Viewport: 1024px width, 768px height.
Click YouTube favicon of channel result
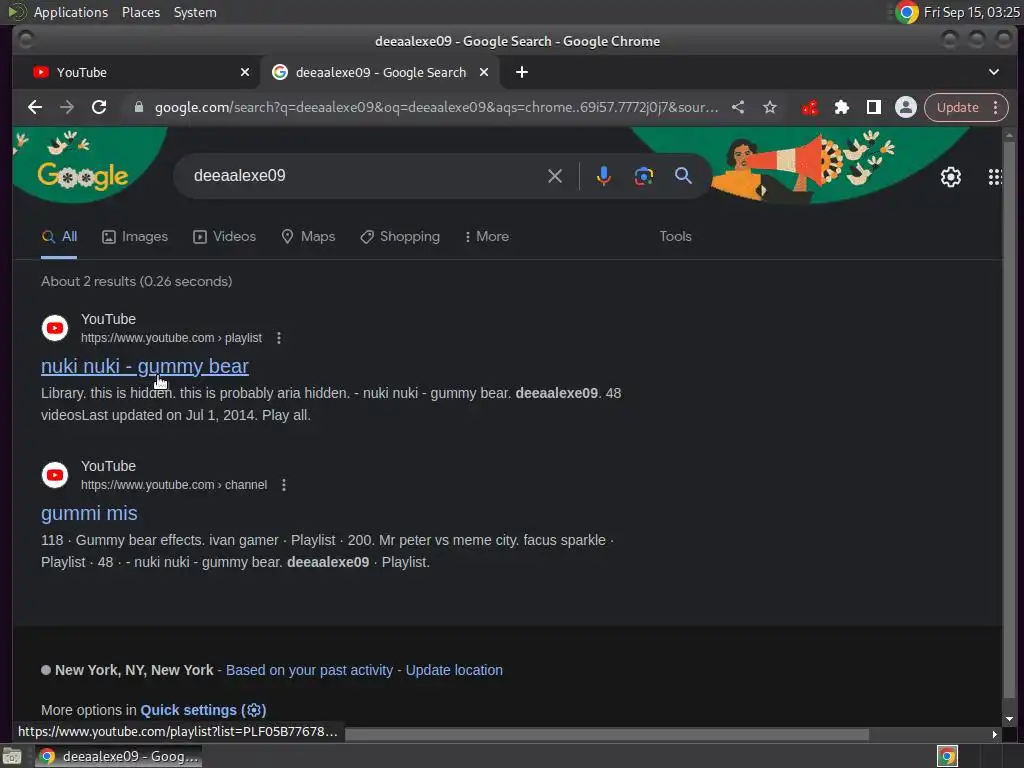coord(55,475)
